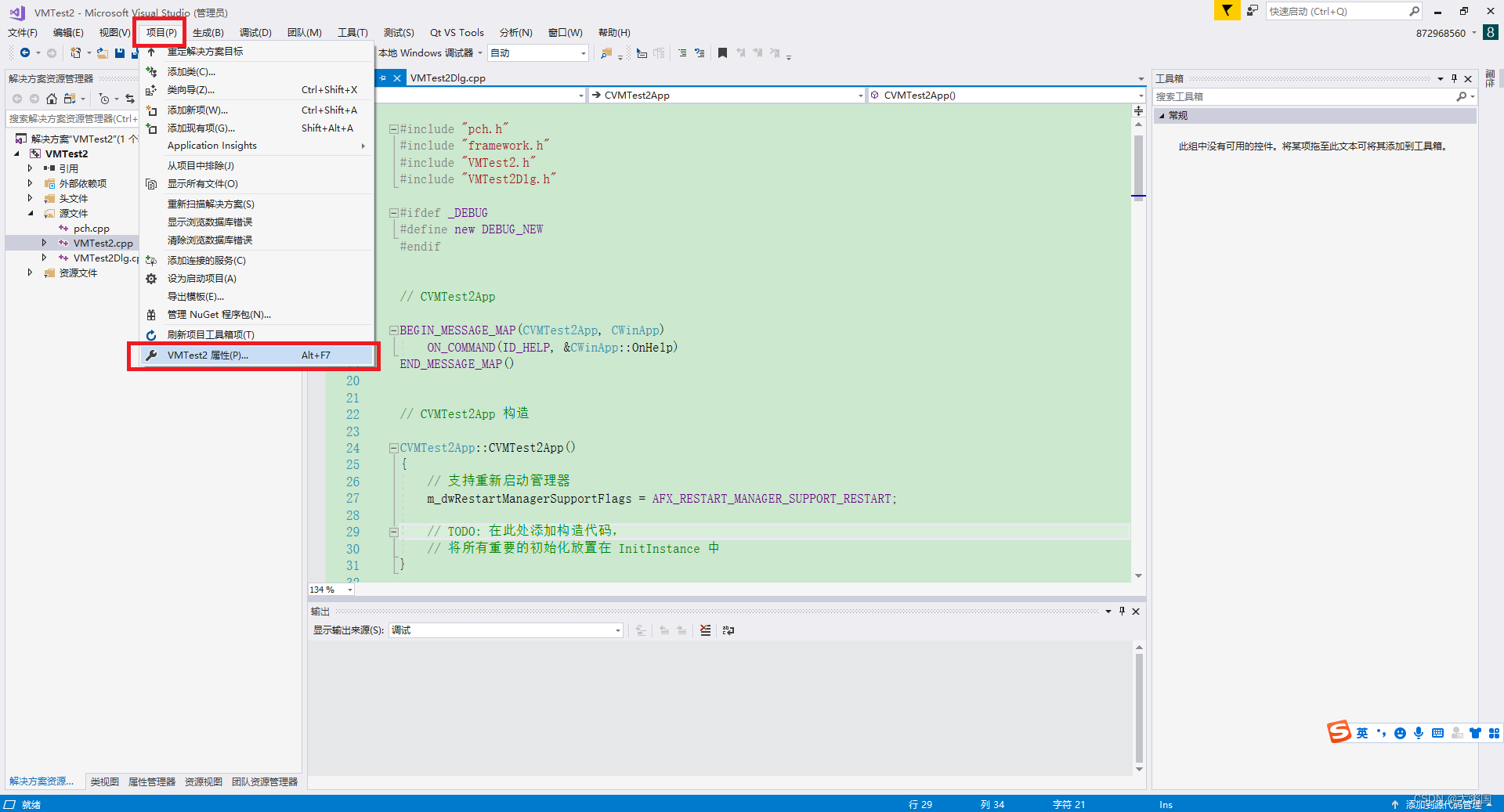Open the 文件(F) menu

(x=23, y=32)
